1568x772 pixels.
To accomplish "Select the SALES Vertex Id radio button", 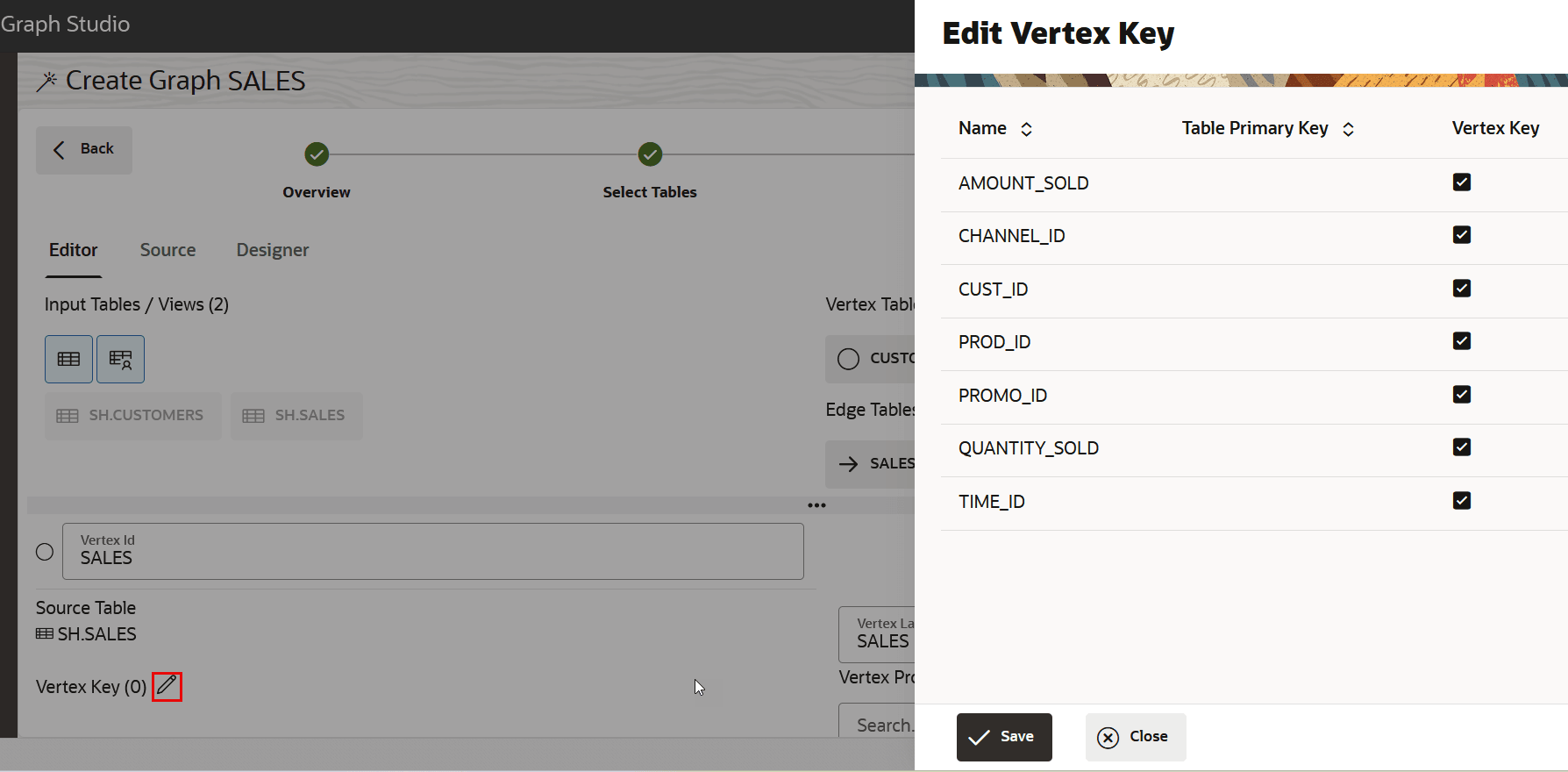I will pyautogui.click(x=45, y=552).
